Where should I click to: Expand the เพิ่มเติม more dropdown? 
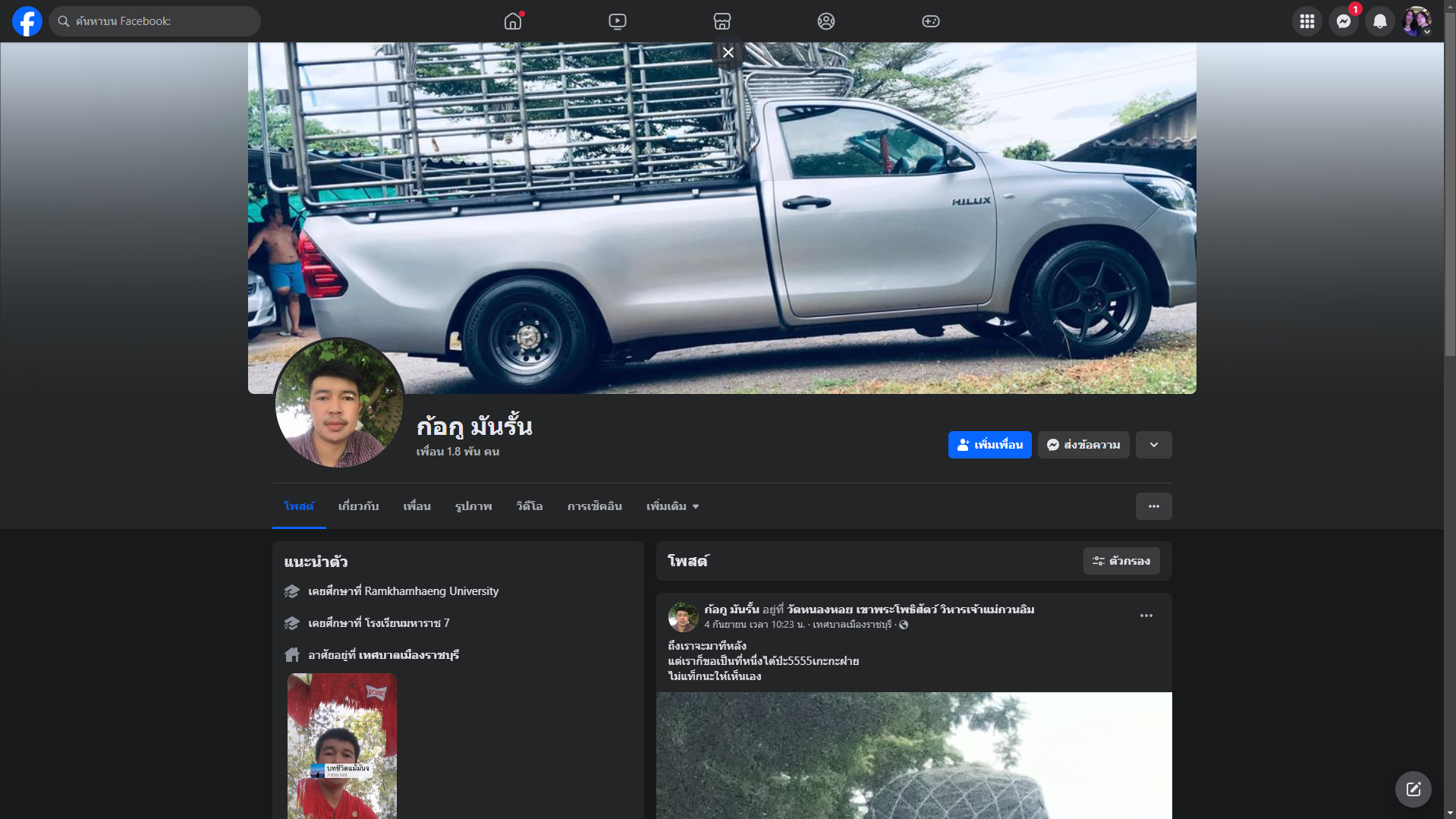point(673,506)
